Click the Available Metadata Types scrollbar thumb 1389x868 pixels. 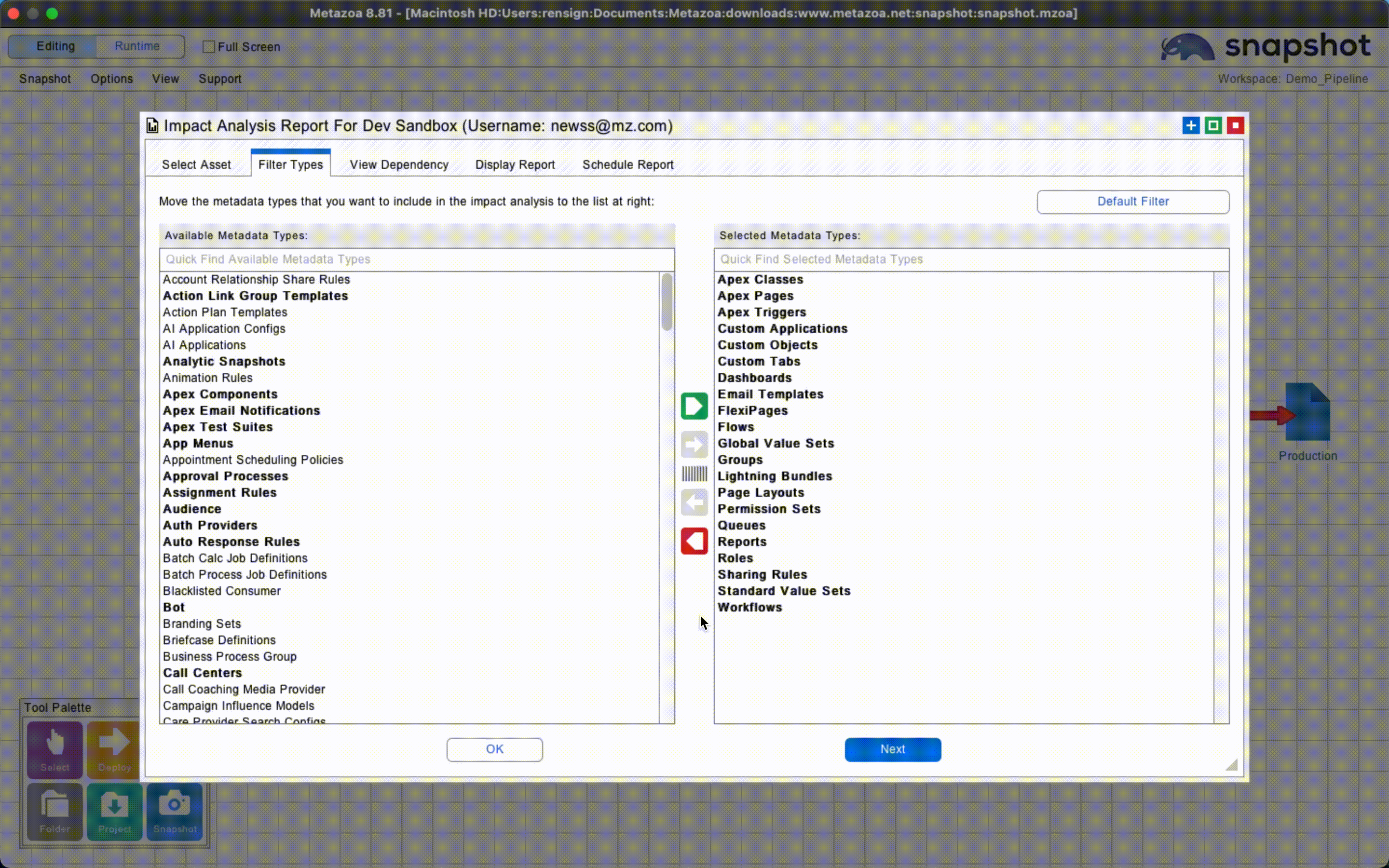pos(667,302)
